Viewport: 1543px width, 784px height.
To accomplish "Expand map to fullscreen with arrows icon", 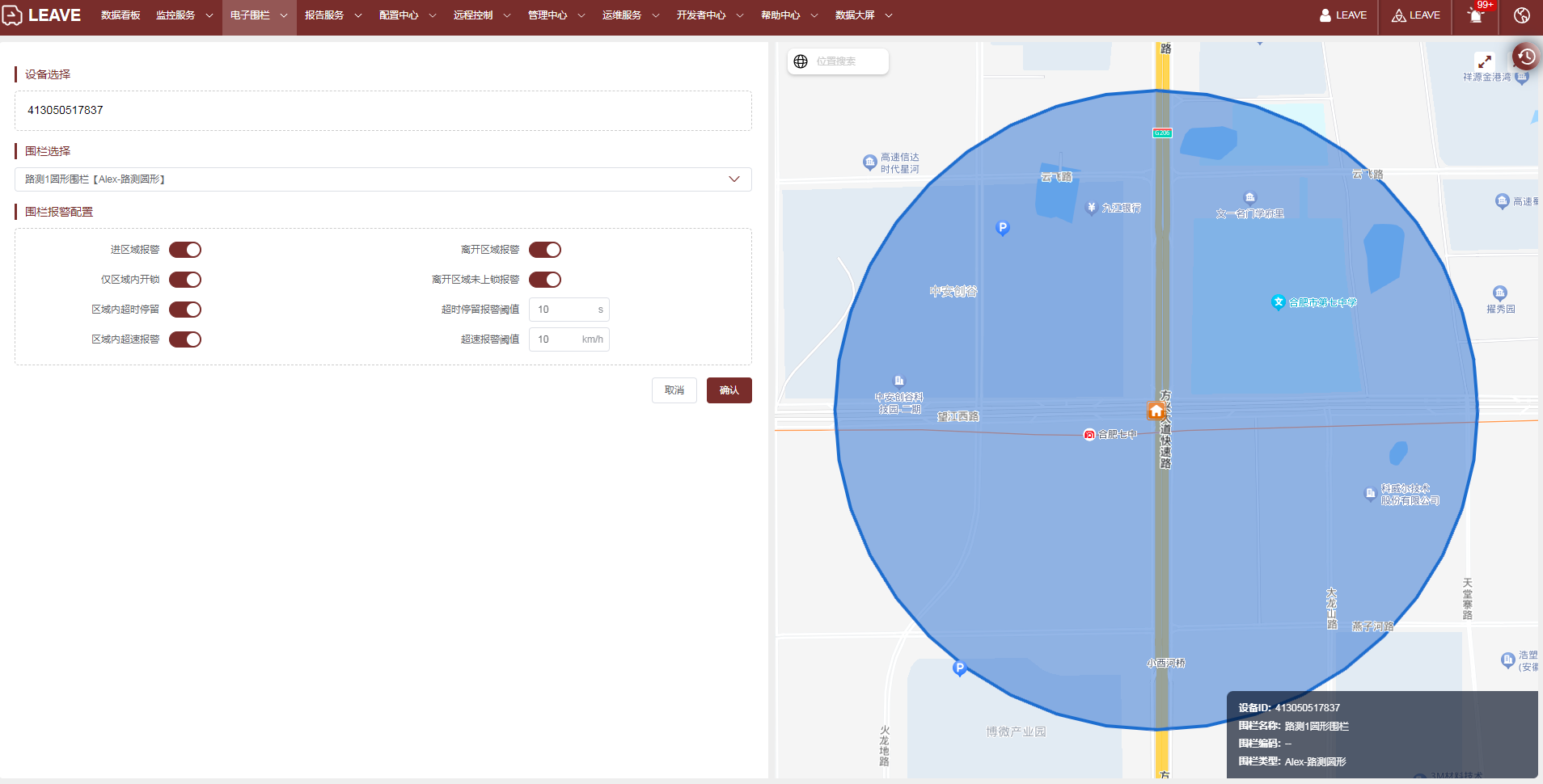I will click(1484, 61).
